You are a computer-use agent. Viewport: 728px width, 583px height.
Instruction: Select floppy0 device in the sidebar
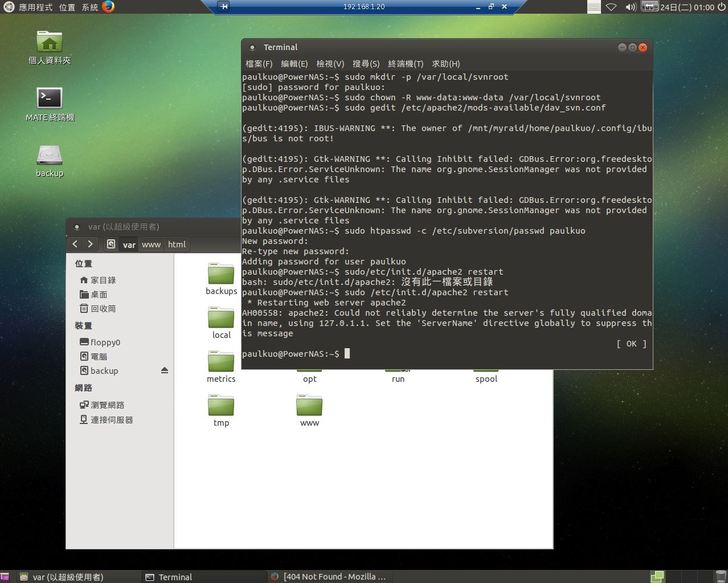pyautogui.click(x=104, y=343)
